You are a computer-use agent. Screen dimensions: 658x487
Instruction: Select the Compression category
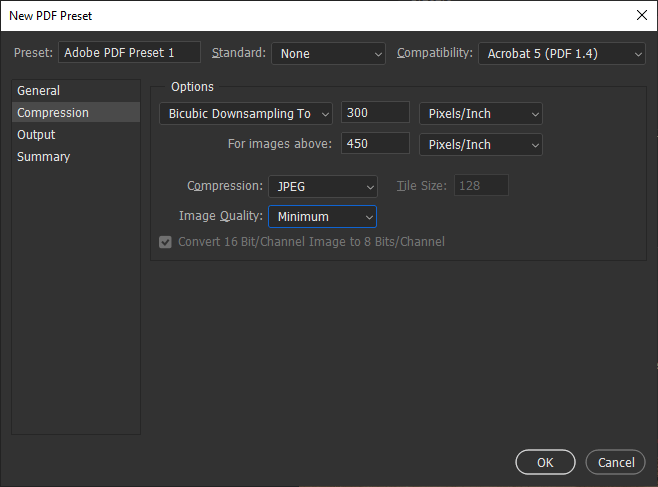point(53,113)
